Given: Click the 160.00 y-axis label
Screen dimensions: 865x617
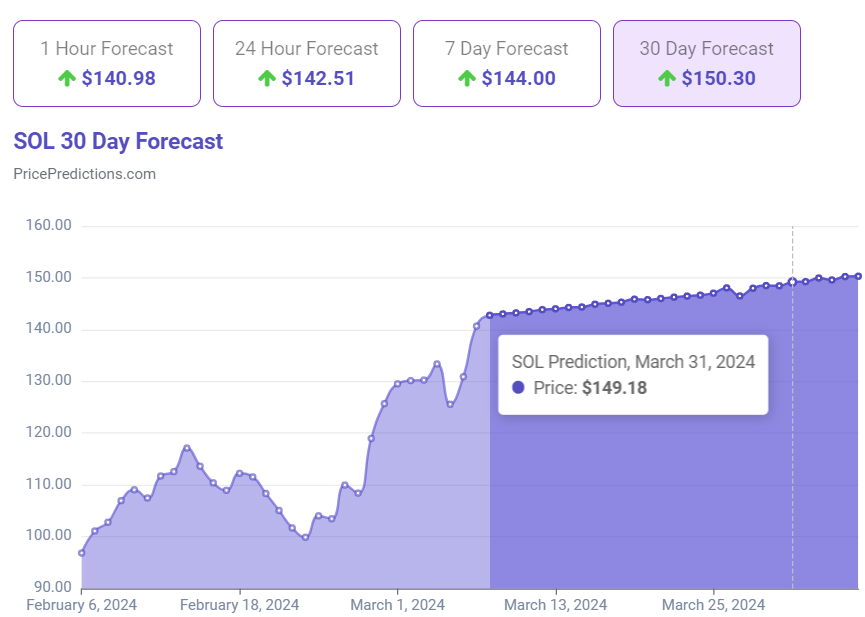Looking at the screenshot, I should [x=49, y=226].
